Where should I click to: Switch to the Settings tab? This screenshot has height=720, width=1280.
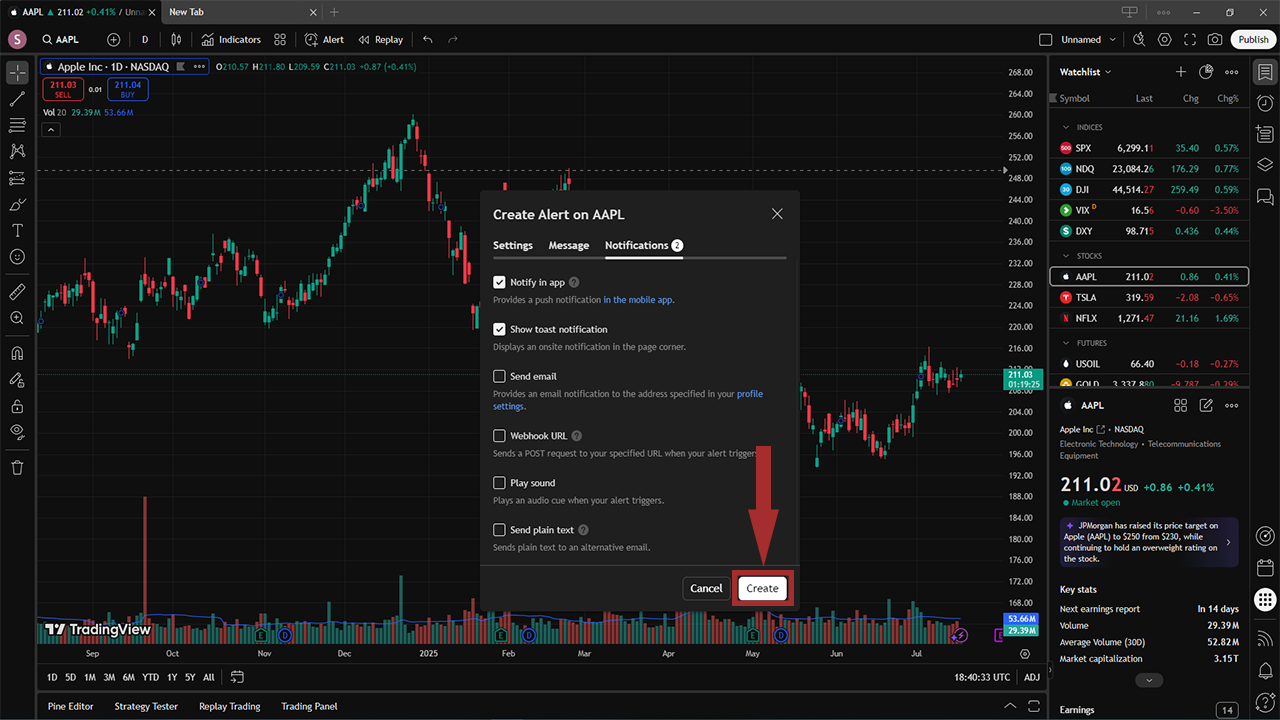[513, 245]
